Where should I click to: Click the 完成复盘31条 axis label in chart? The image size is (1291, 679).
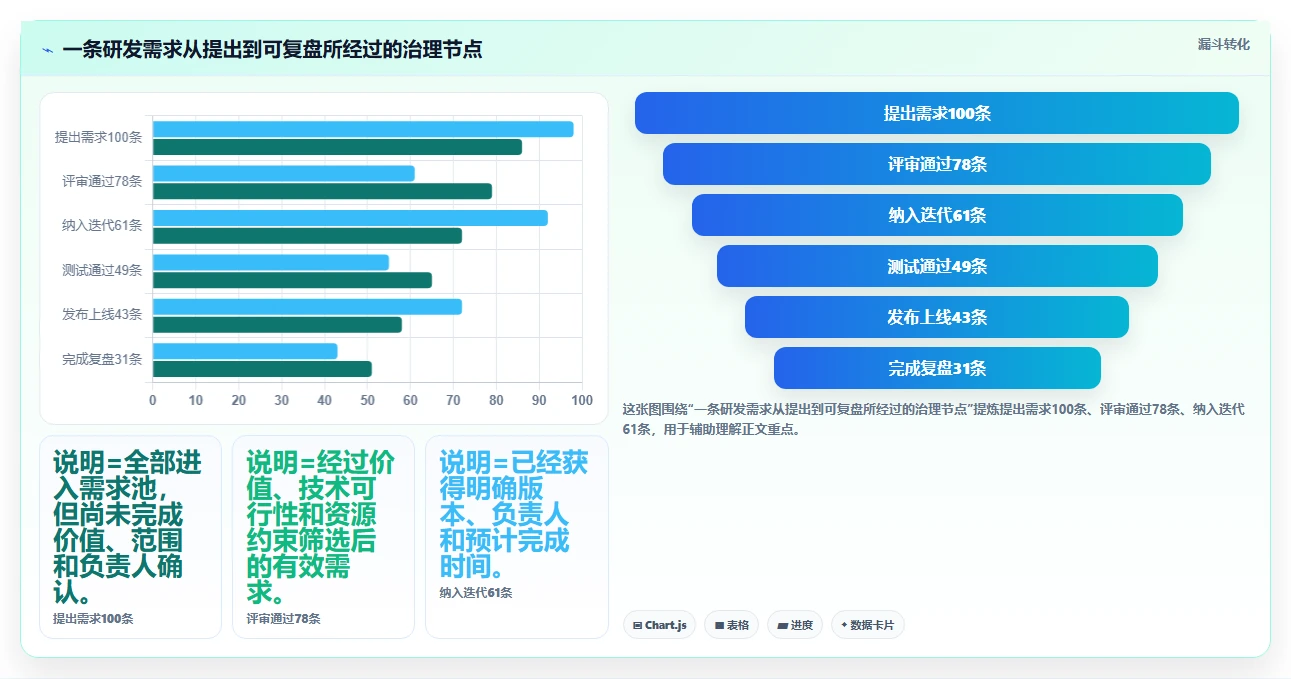tap(102, 359)
